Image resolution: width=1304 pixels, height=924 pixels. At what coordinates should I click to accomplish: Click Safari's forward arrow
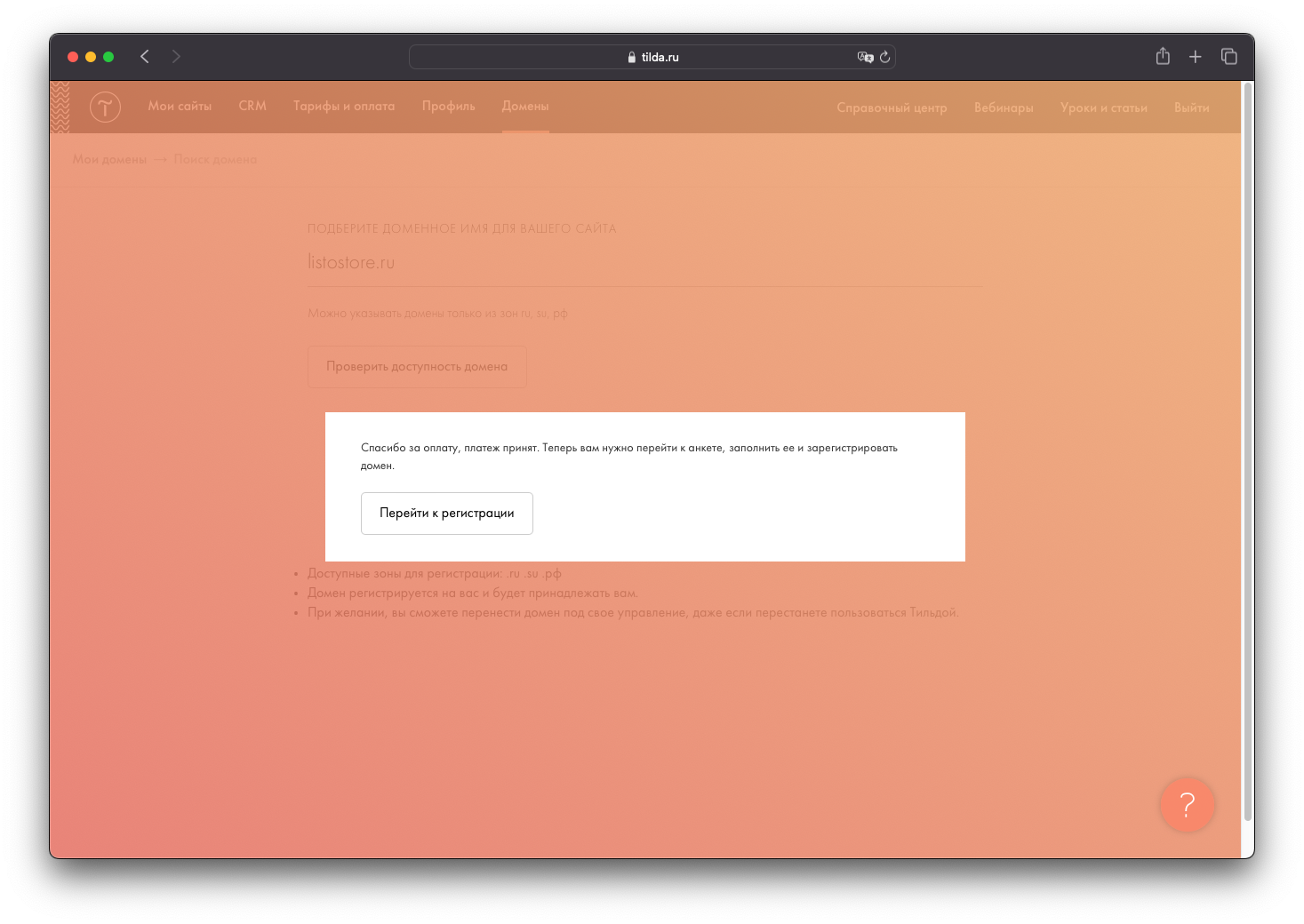point(176,57)
